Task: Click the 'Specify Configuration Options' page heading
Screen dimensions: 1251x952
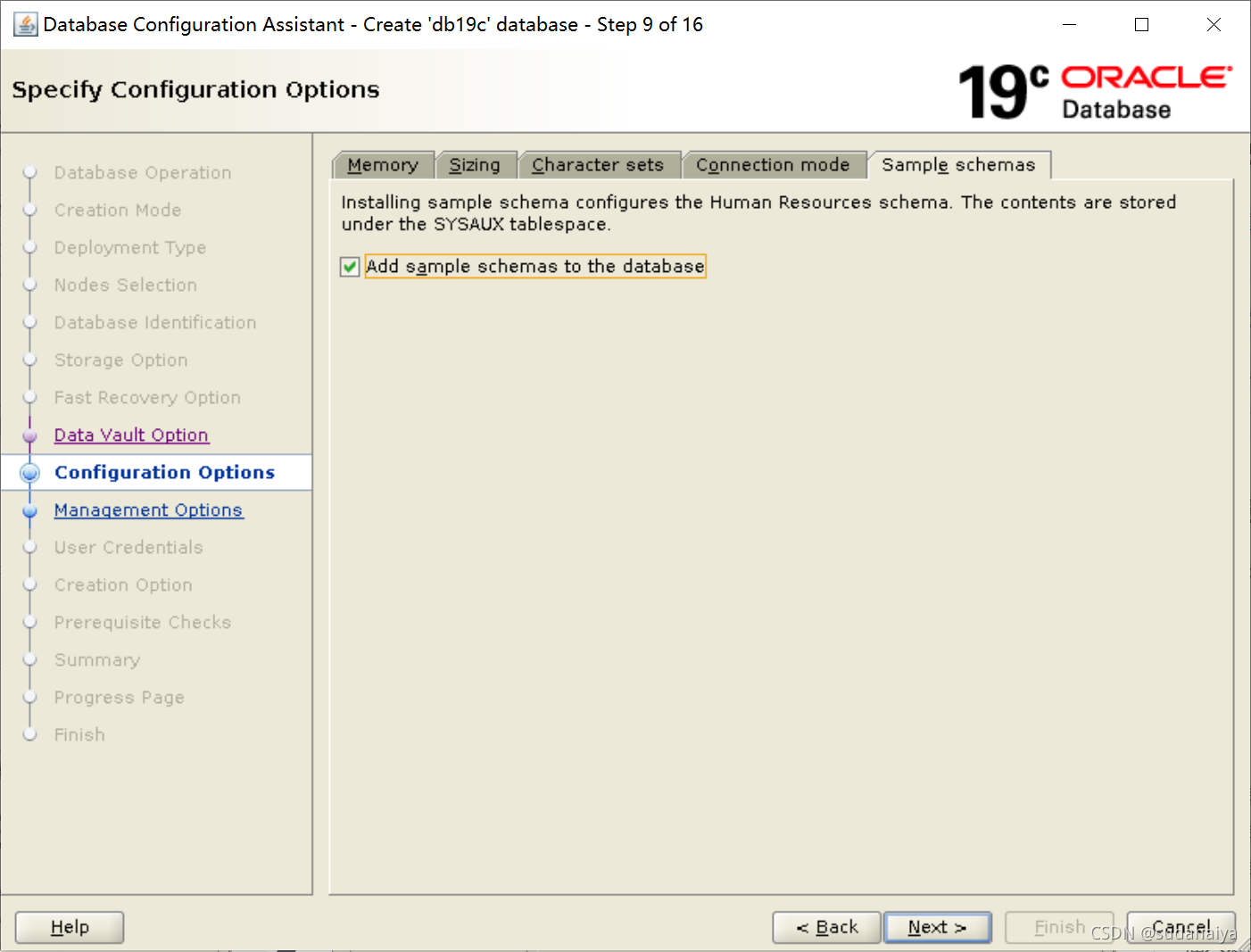Action: [x=195, y=90]
